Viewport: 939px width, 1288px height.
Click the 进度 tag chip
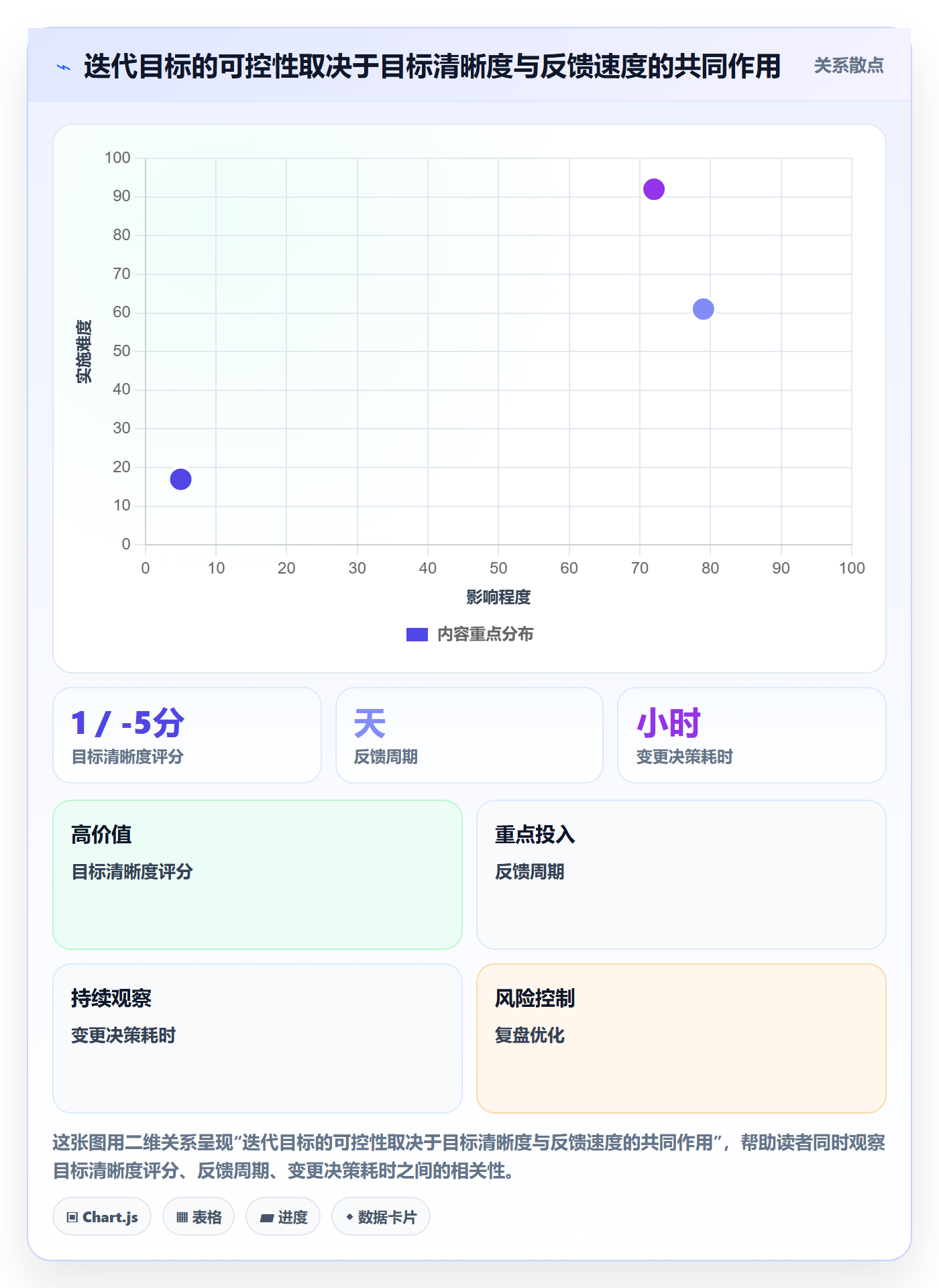(x=283, y=1217)
